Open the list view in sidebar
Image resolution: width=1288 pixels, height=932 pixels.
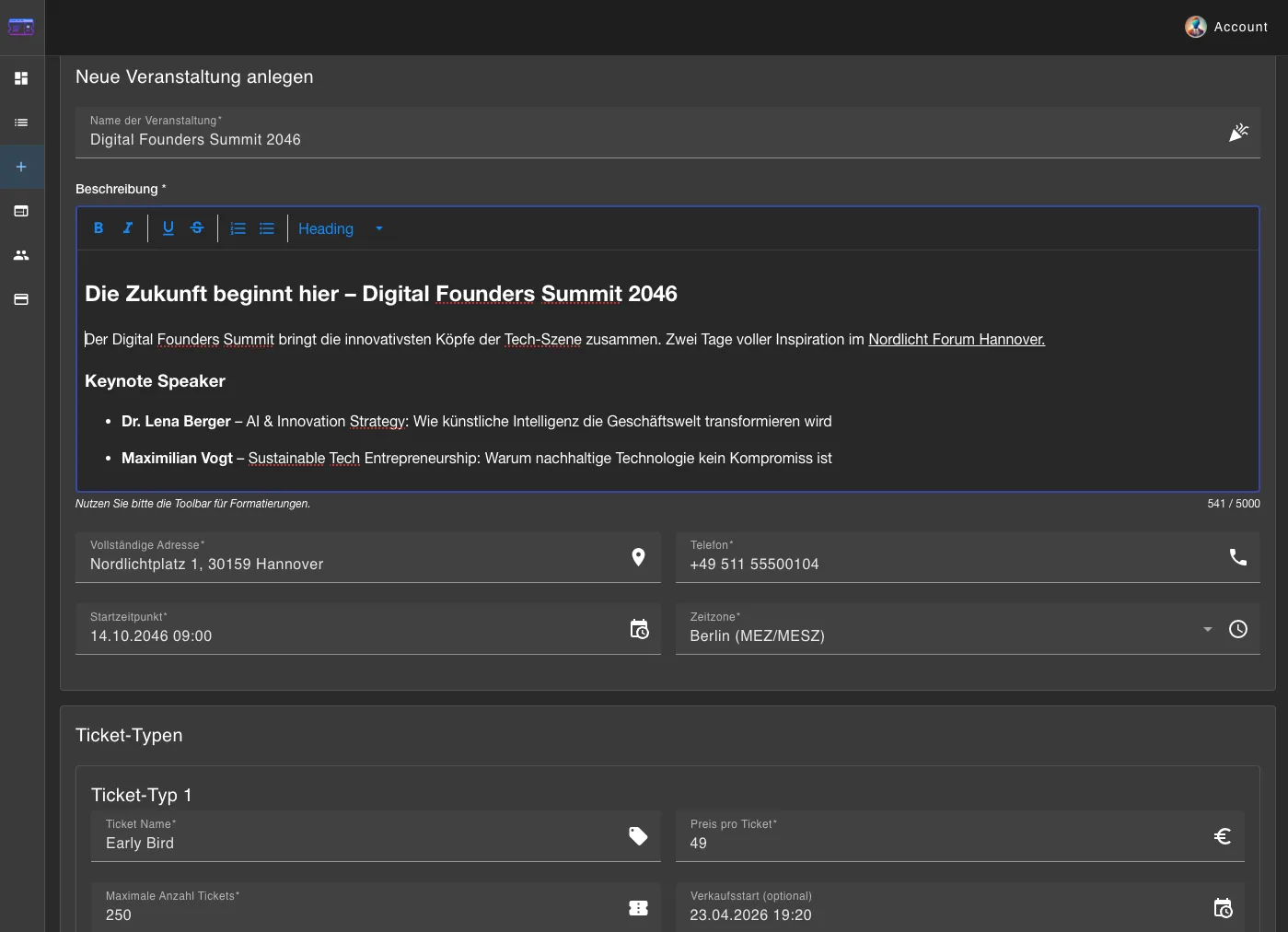[21, 122]
